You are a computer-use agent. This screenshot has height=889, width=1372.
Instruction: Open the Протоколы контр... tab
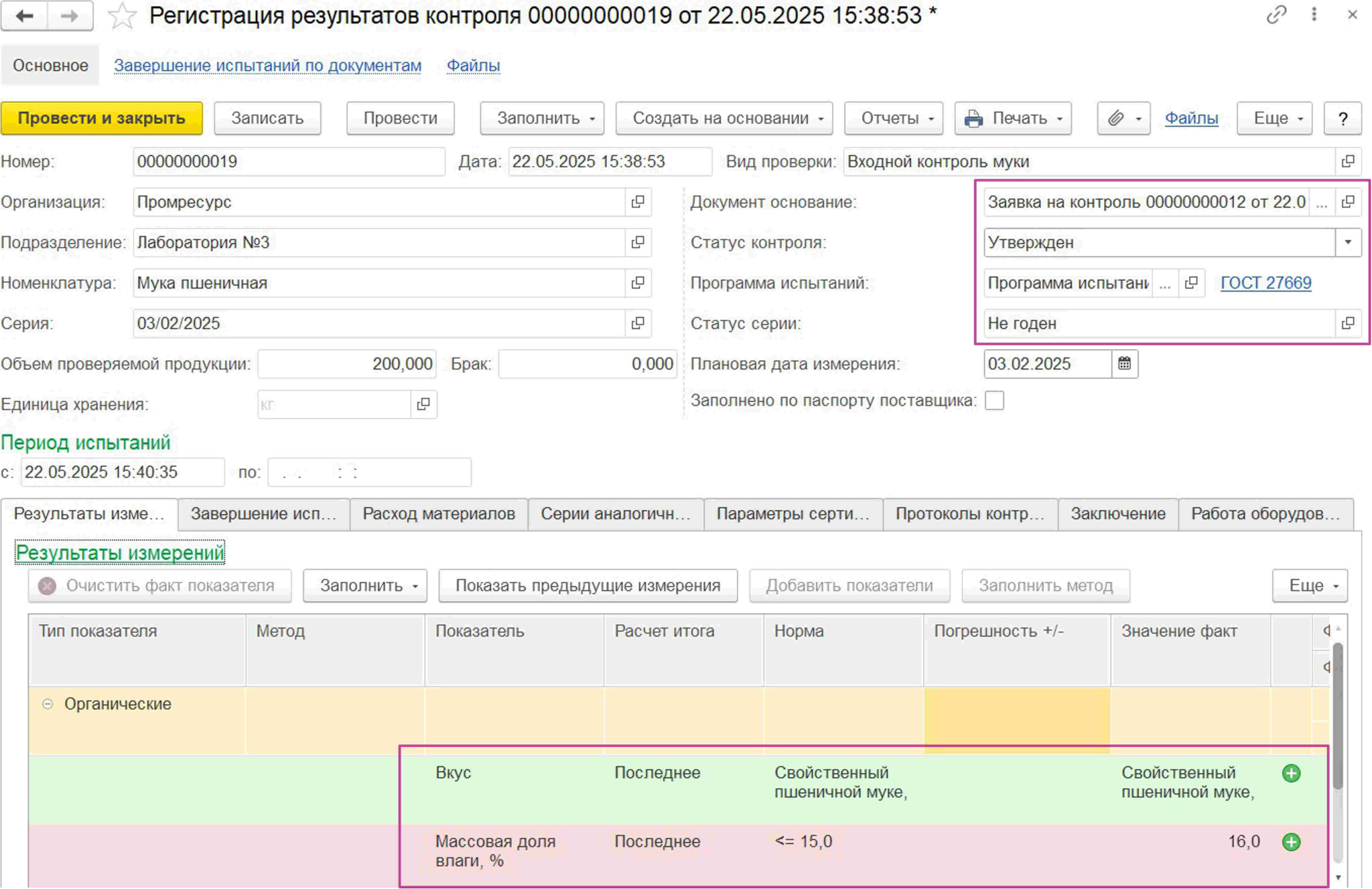pos(970,514)
